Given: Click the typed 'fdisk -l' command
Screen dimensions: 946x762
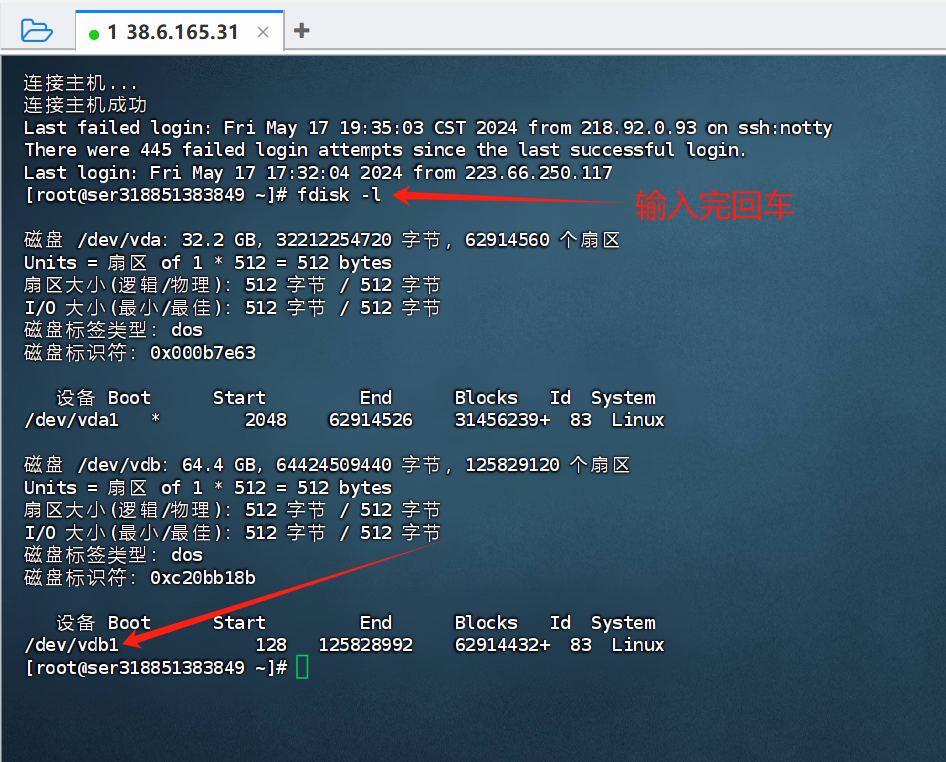Looking at the screenshot, I should (339, 195).
